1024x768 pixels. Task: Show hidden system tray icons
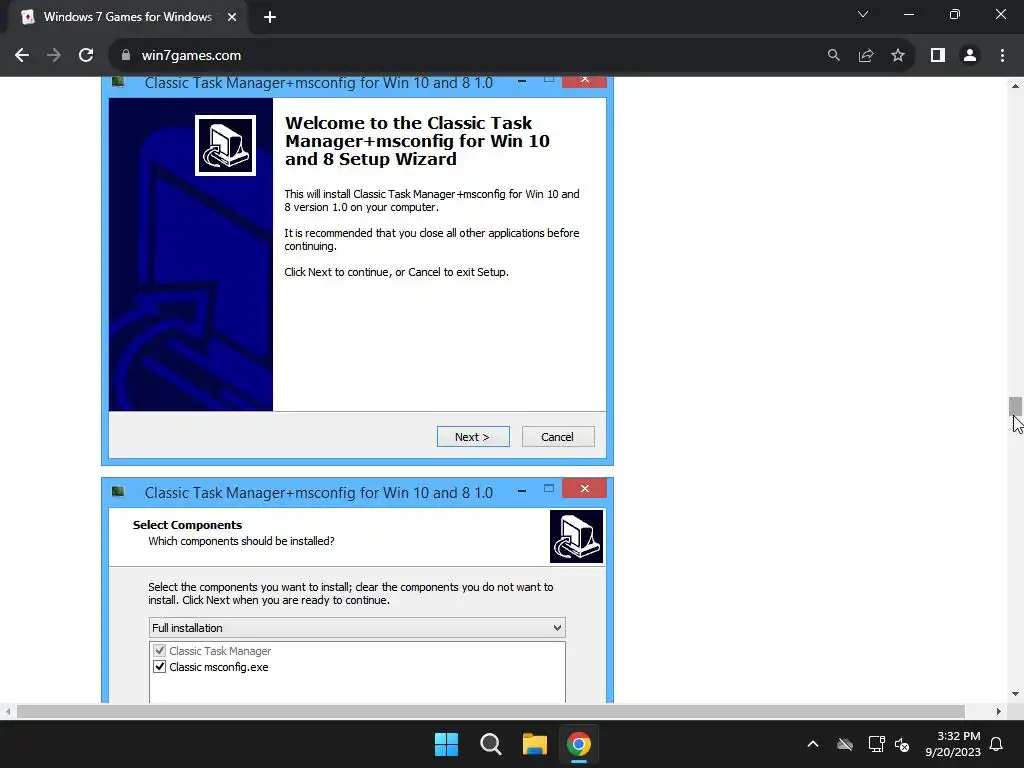click(813, 744)
